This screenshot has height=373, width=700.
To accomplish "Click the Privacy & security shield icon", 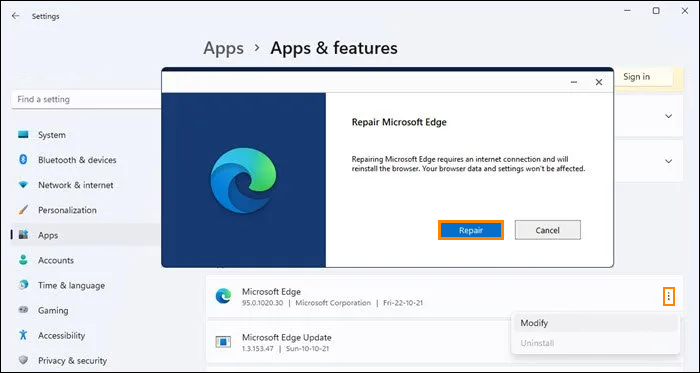I will point(23,360).
